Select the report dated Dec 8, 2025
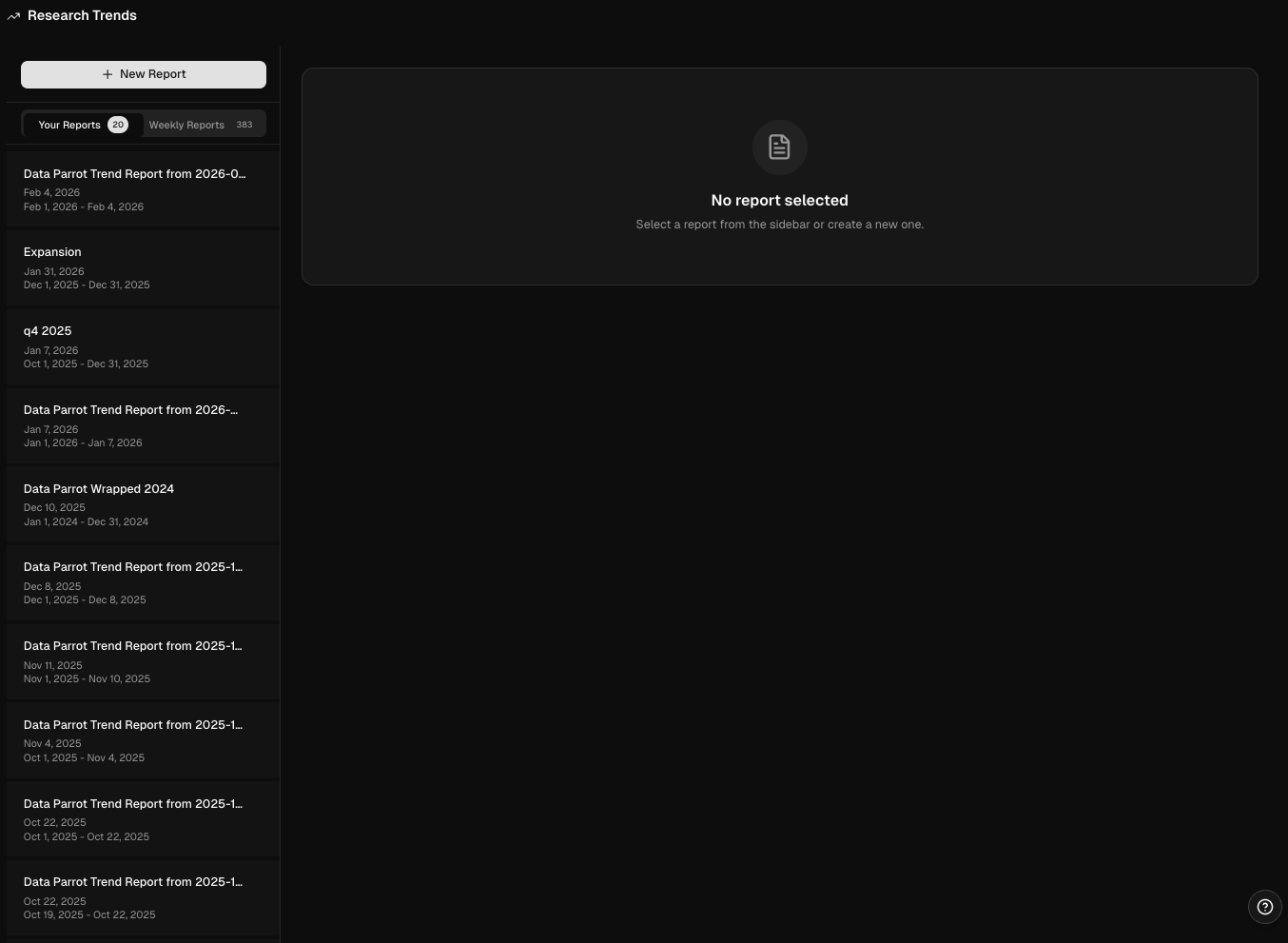 coord(143,582)
